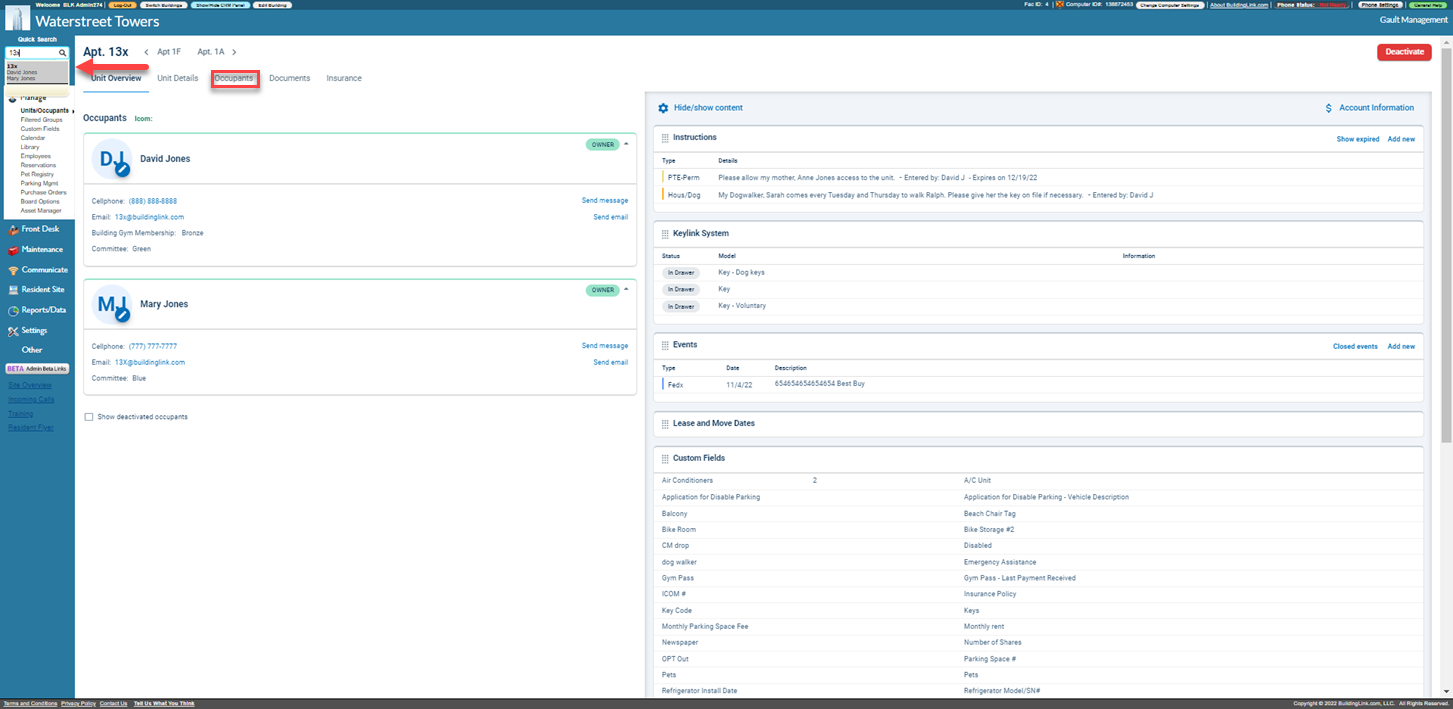Click the red Deactivate button

[x=1404, y=52]
